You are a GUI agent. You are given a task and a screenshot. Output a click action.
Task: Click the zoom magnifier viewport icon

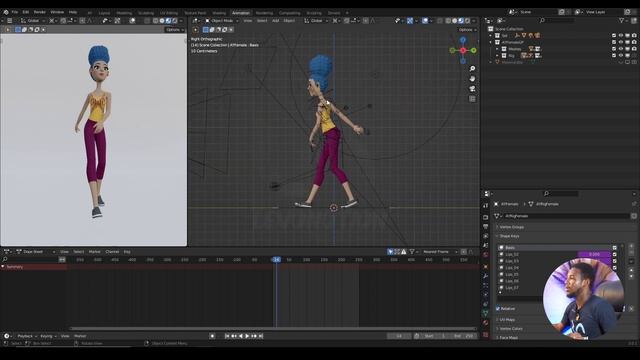[x=472, y=69]
